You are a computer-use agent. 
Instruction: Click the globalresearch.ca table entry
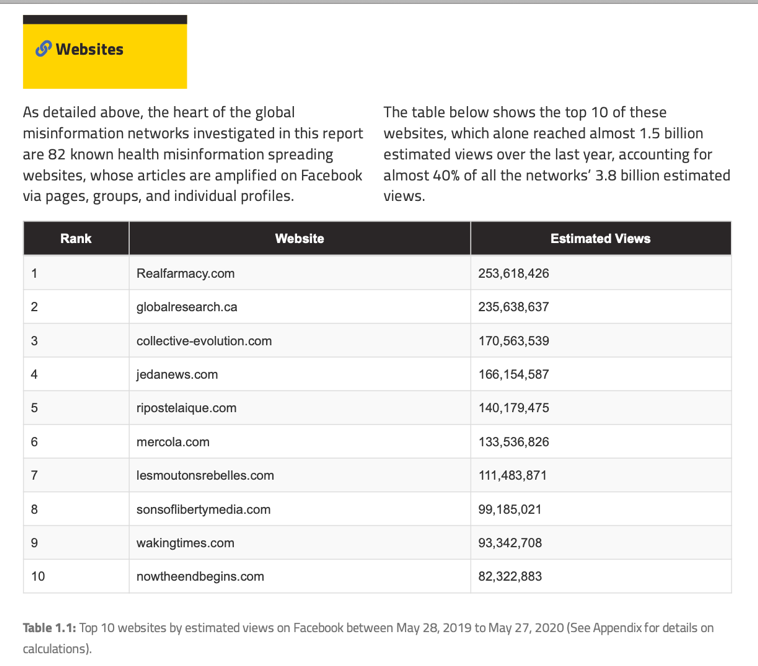click(186, 307)
